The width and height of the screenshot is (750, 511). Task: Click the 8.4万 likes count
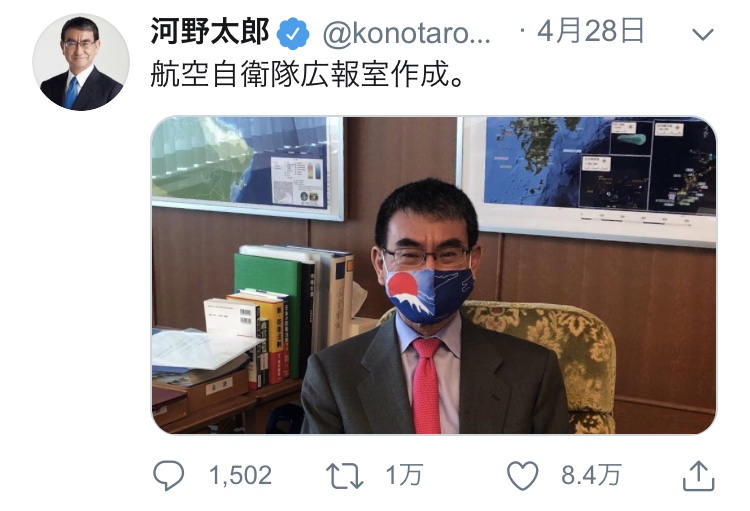[x=591, y=475]
